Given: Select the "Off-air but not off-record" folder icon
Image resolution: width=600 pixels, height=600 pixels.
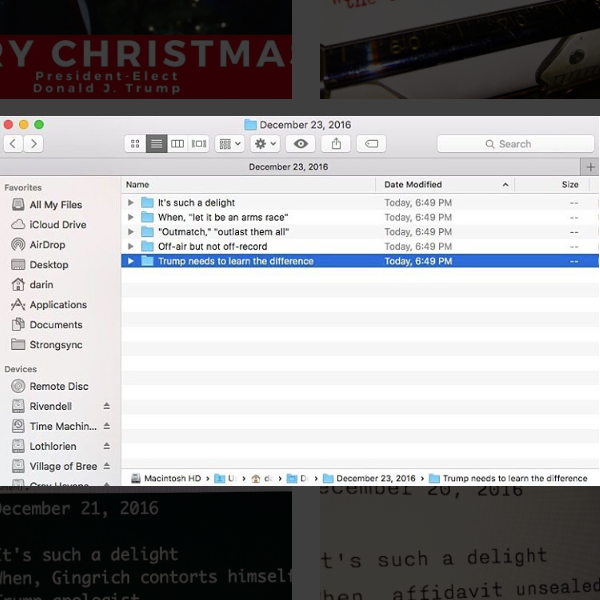Looking at the screenshot, I should 147,246.
